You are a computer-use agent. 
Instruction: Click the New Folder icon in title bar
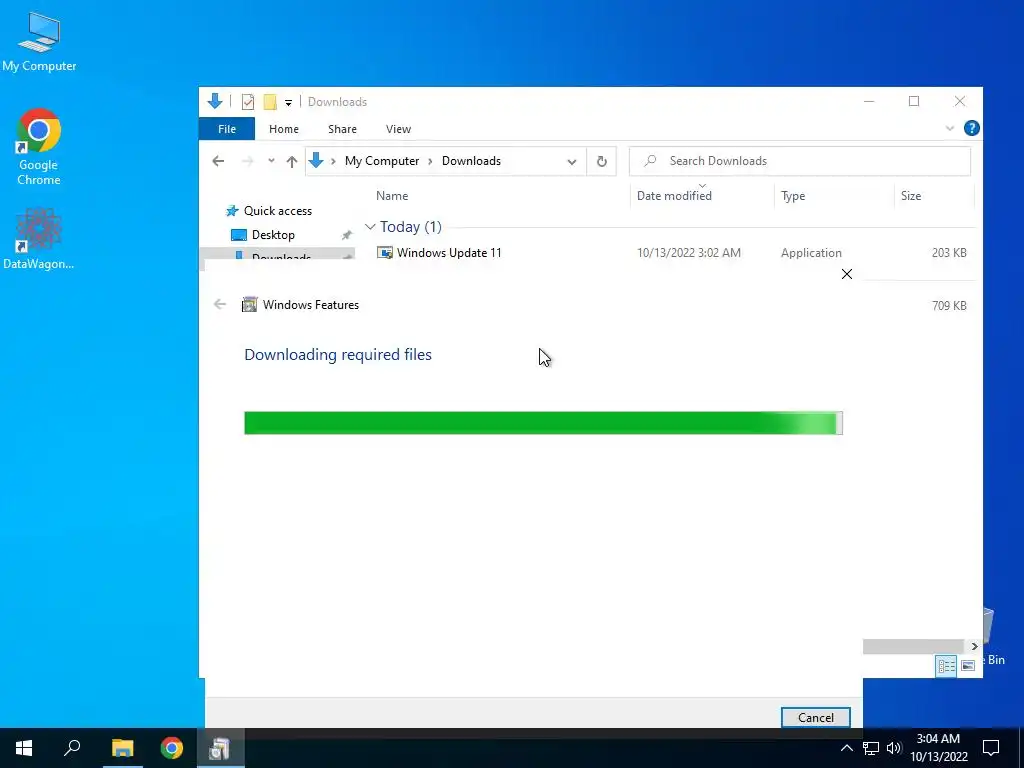click(270, 102)
